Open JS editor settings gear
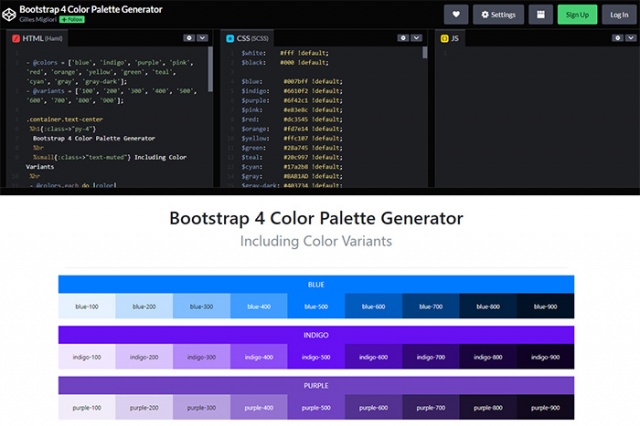640x426 pixels. [x=617, y=38]
